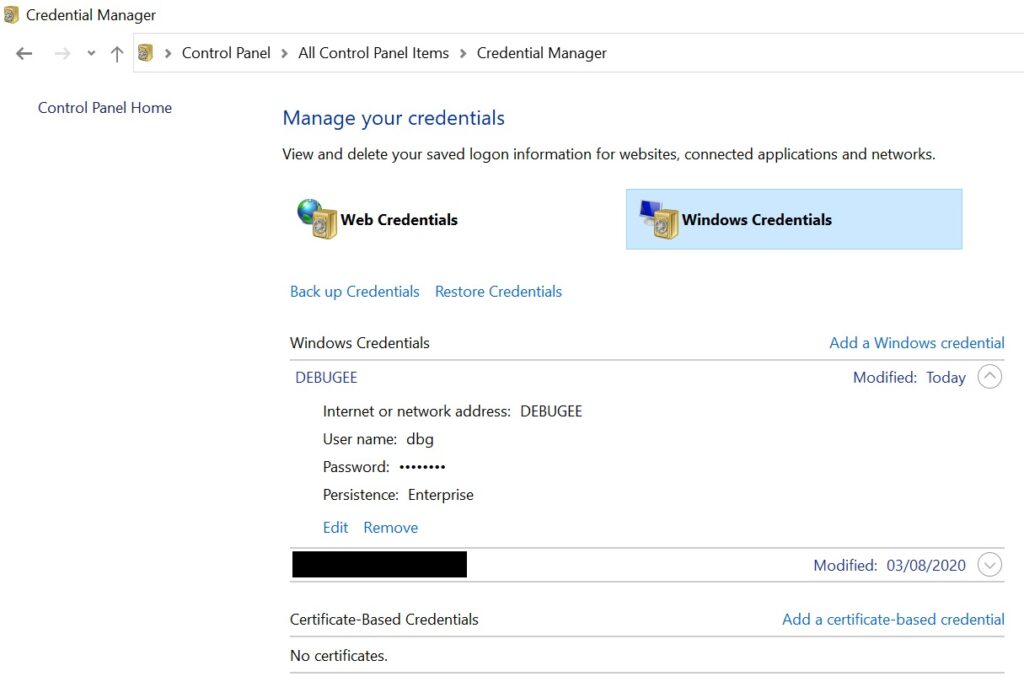Open Control Panel Home
Image resolution: width=1024 pixels, height=698 pixels.
[x=105, y=108]
